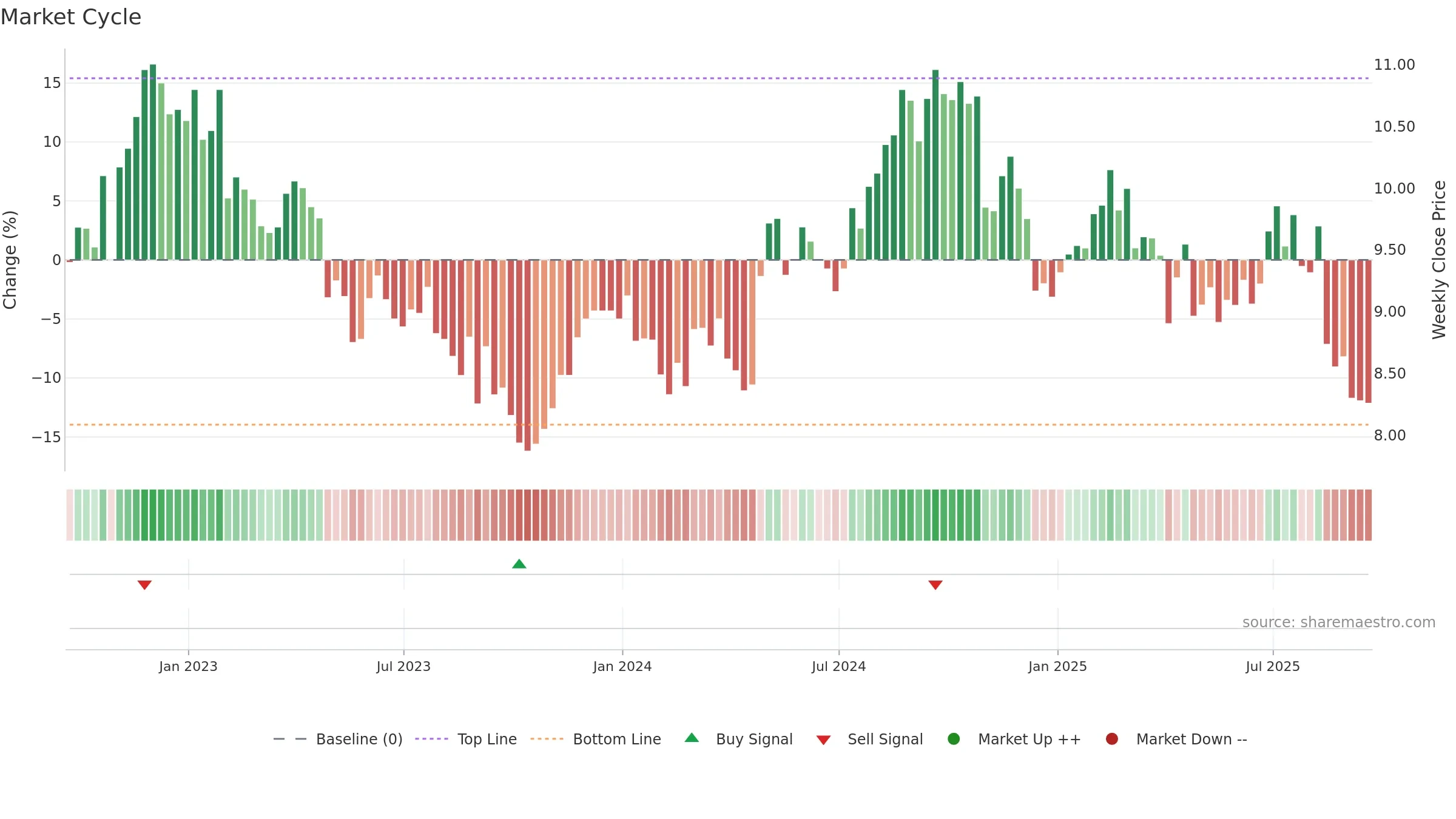The image size is (1456, 819).
Task: Click the Jul 2024 axis label
Action: 839,667
